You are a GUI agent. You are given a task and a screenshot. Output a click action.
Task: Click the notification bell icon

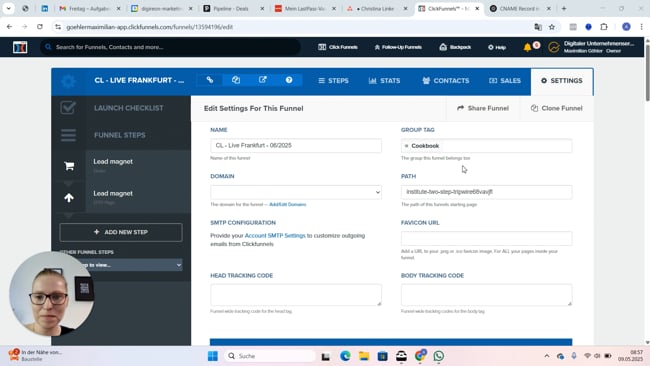[x=527, y=47]
